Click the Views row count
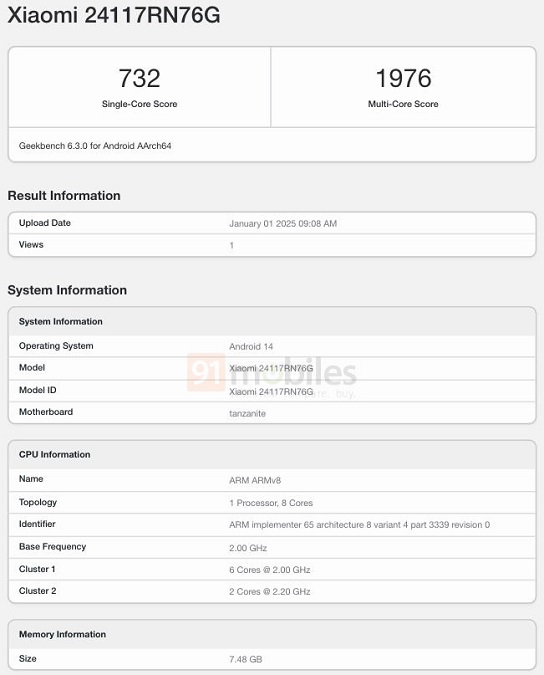This screenshot has width=544, height=675. tap(232, 245)
